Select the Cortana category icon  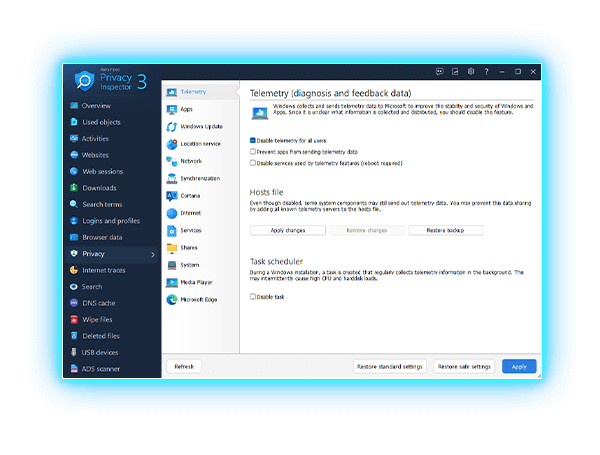[x=172, y=196]
